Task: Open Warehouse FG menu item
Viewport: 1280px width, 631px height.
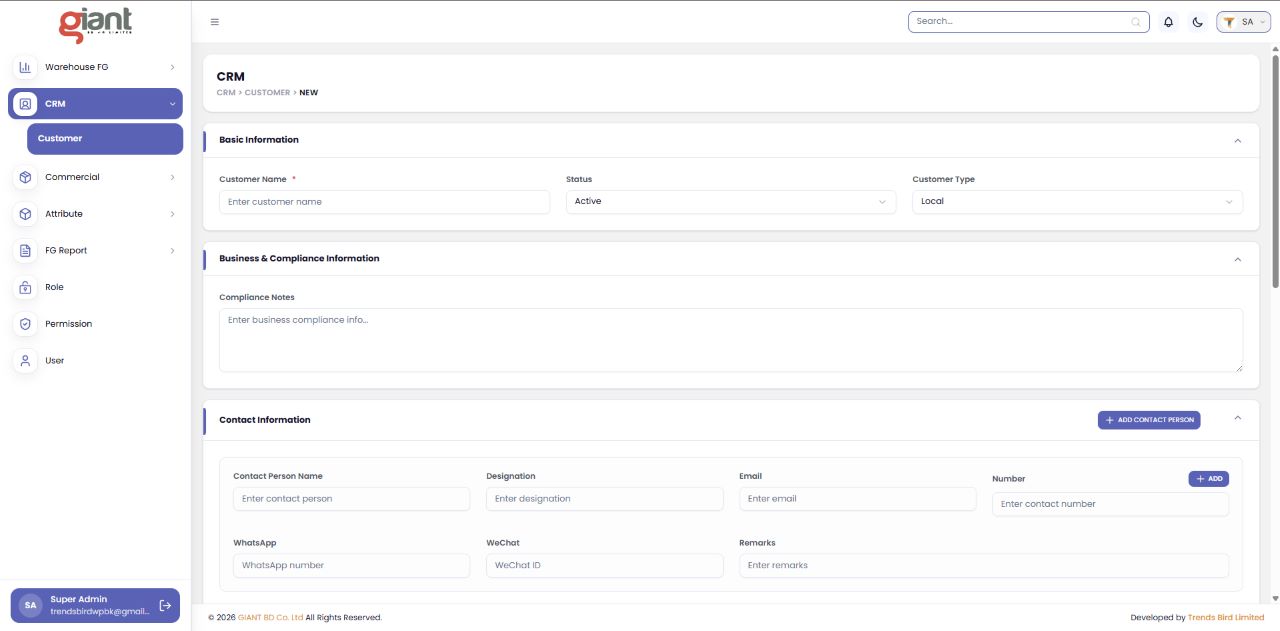Action: point(95,67)
